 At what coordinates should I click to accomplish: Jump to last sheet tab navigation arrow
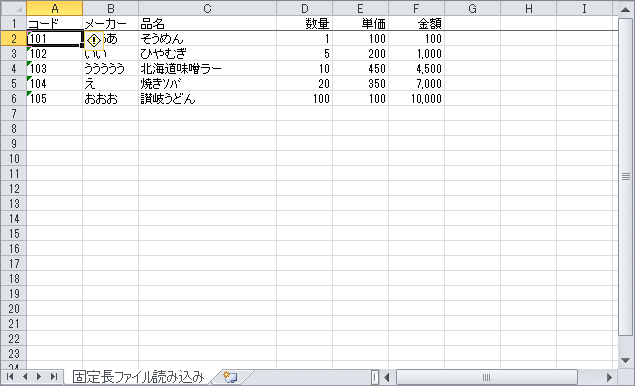point(54,377)
